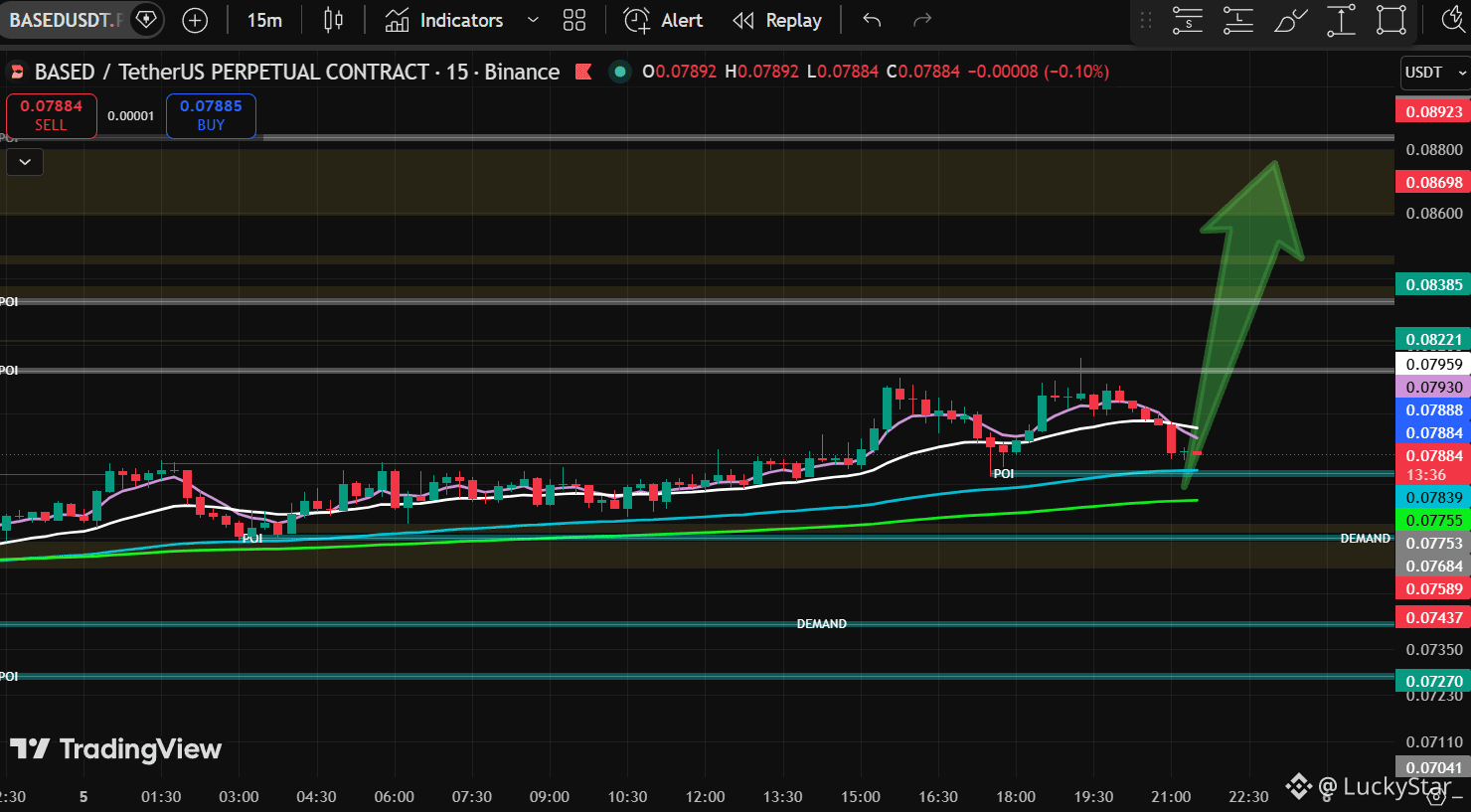The height and width of the screenshot is (812, 1471).
Task: Click the 13:36 candle countdown label
Action: coord(1426,475)
